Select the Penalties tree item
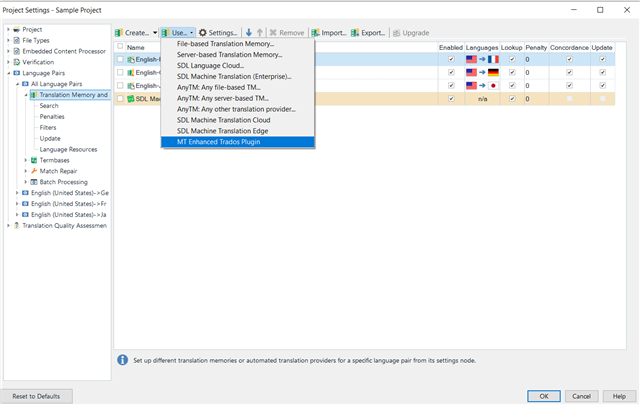Viewport: 640px width, 405px height. 52,117
